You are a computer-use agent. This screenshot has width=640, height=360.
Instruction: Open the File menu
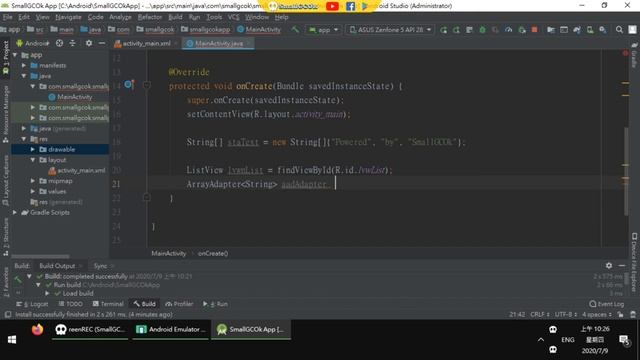pyautogui.click(x=7, y=17)
